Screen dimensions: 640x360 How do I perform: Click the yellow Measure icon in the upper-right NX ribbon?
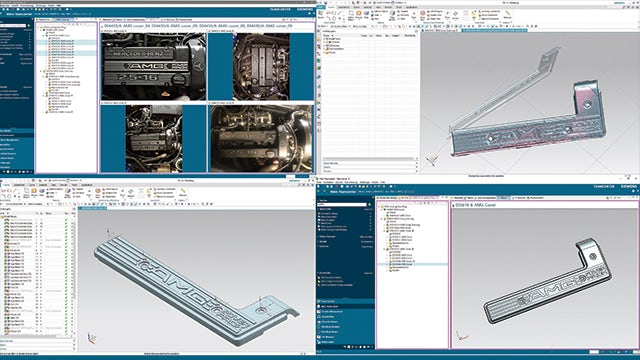(x=508, y=13)
